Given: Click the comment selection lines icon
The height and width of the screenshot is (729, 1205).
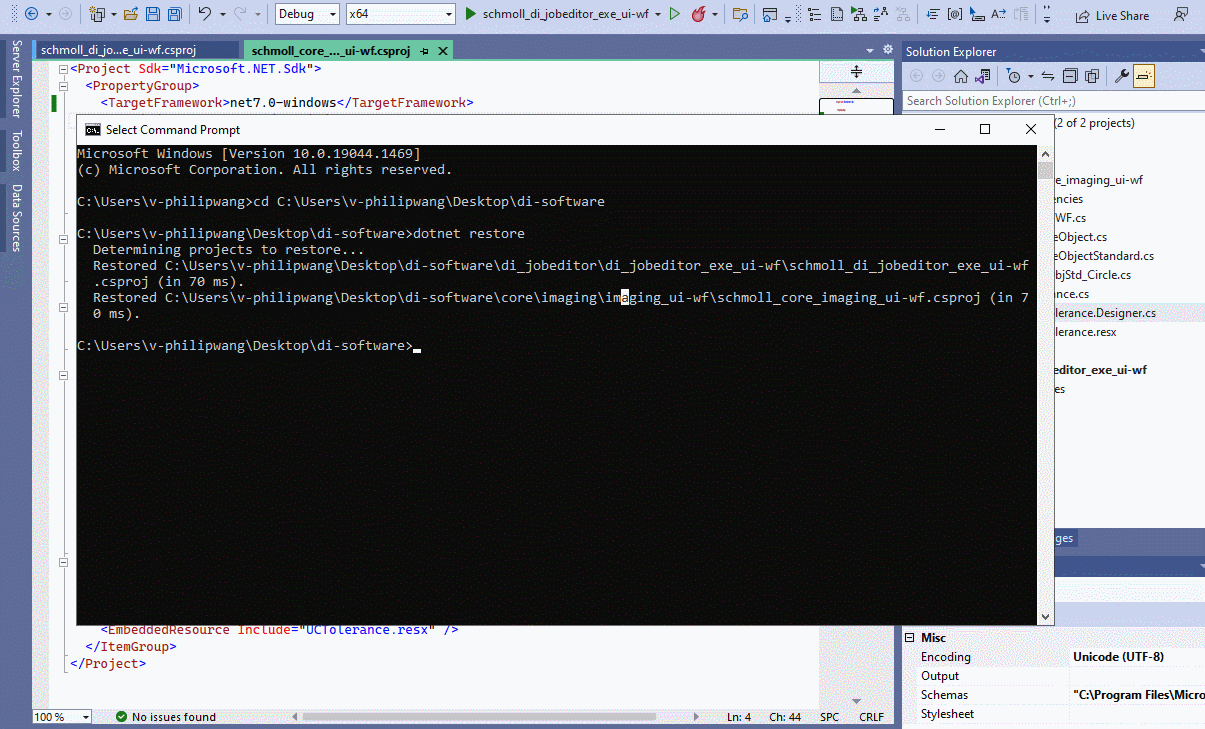Looking at the screenshot, I should tap(933, 15).
